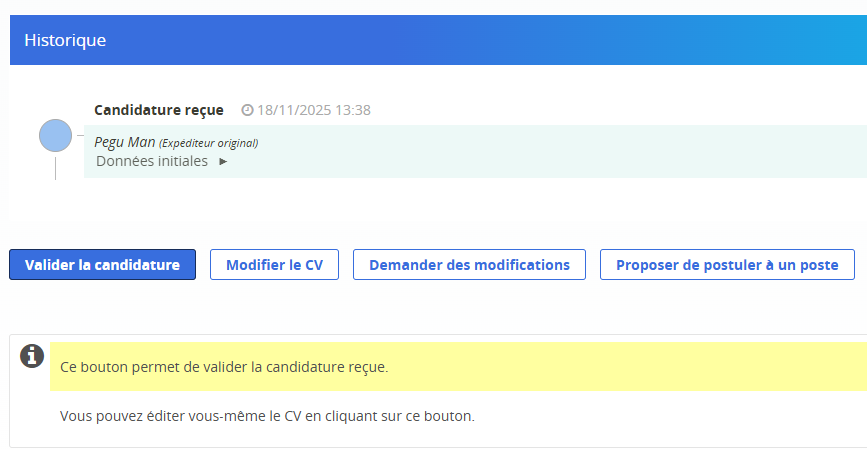The height and width of the screenshot is (450, 867).
Task: Click the highlighted hint about validating the candidature
Action: 458,367
